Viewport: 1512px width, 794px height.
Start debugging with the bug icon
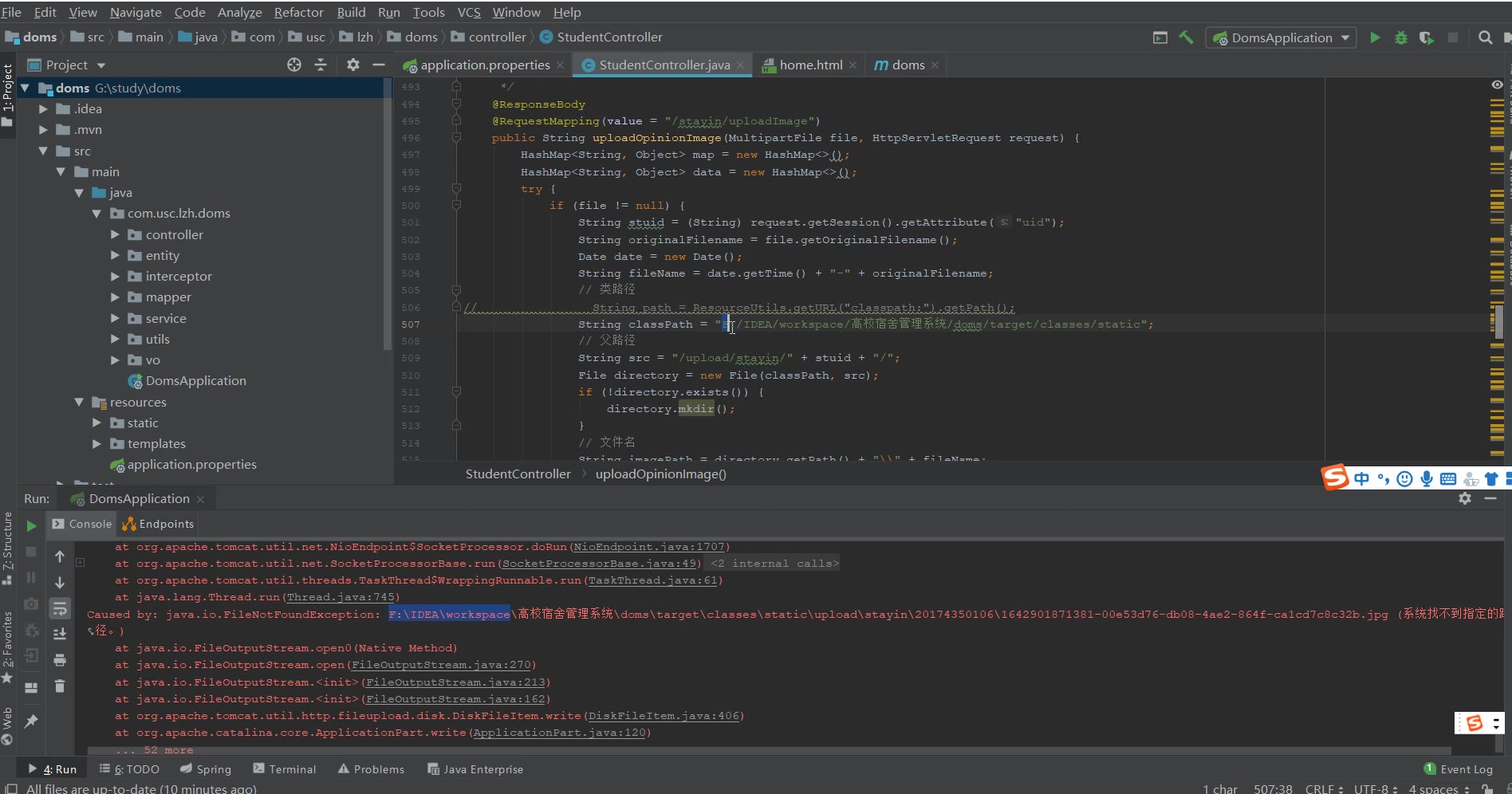point(1400,37)
